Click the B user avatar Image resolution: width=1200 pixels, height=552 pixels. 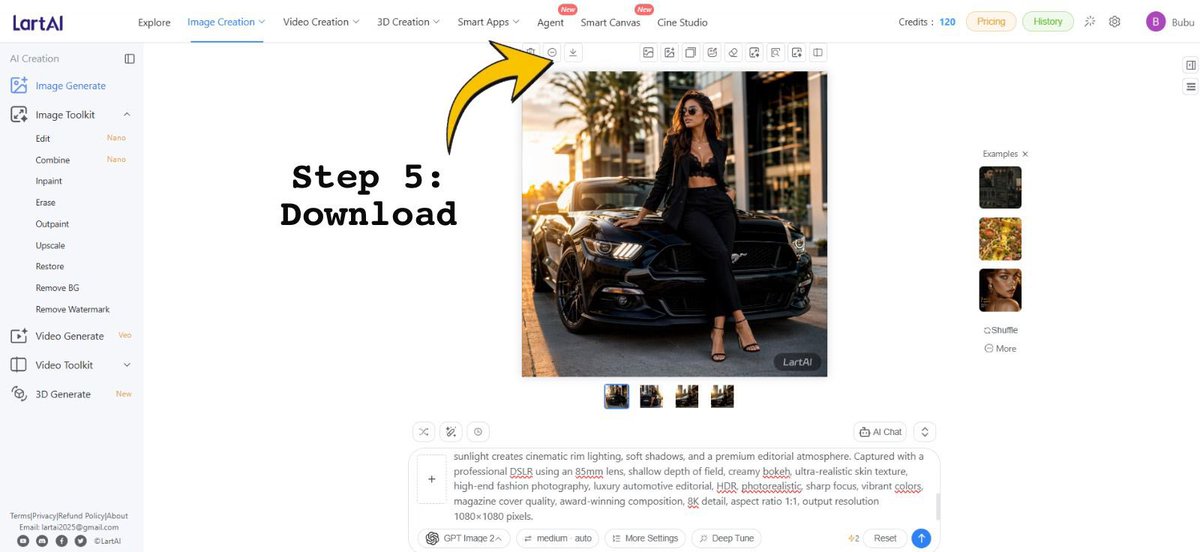tap(1156, 21)
